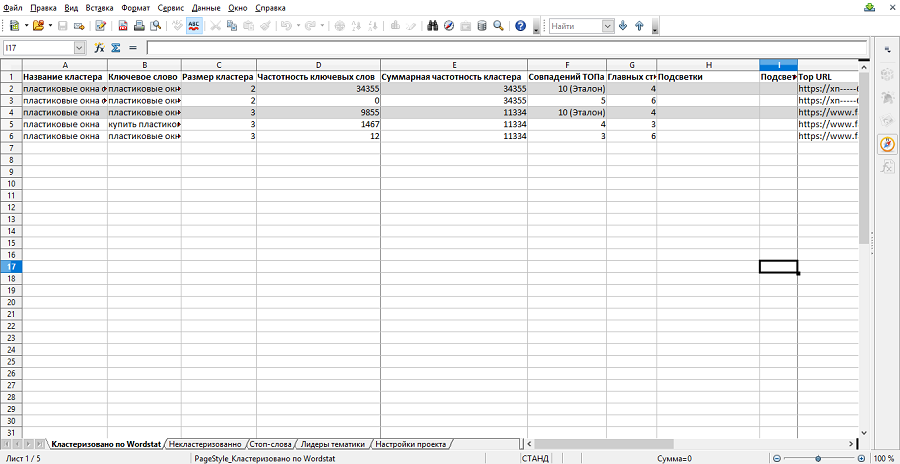Open the Сервис menu
This screenshot has width=900, height=464.
172,8
